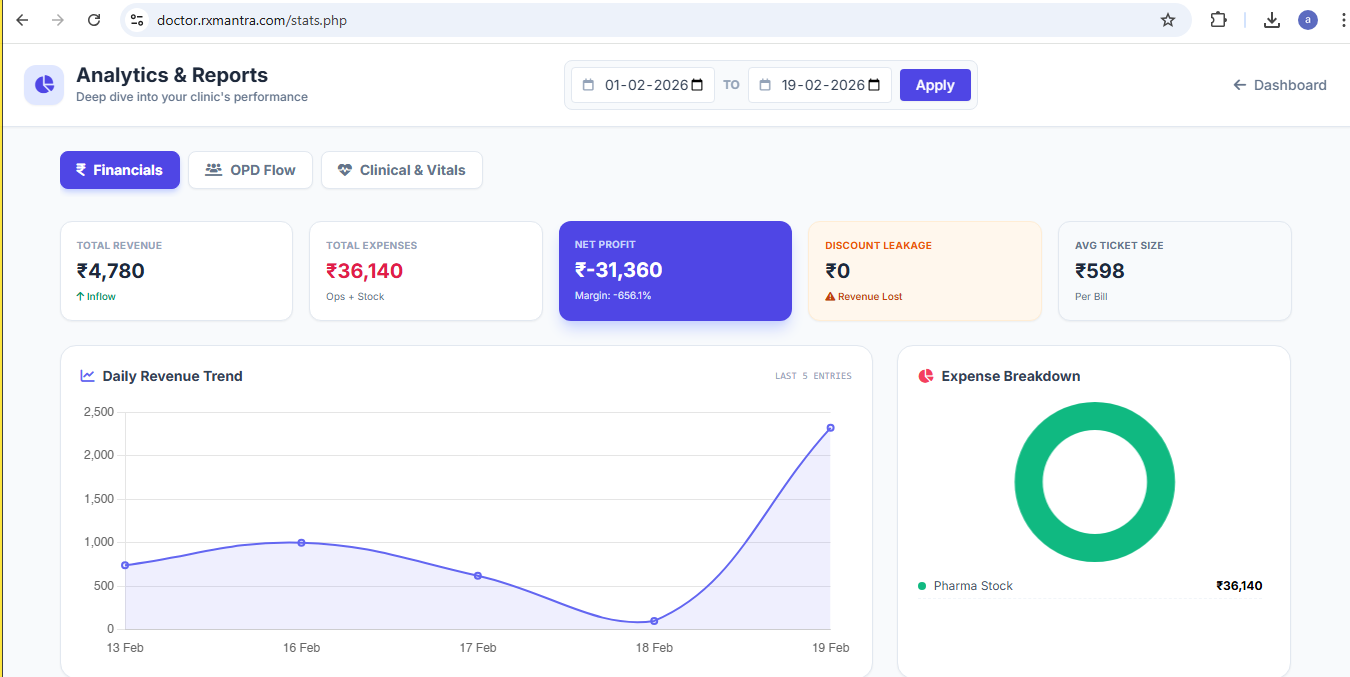The width and height of the screenshot is (1350, 677).
Task: Open Chrome three-dot menu
Action: point(1342,20)
